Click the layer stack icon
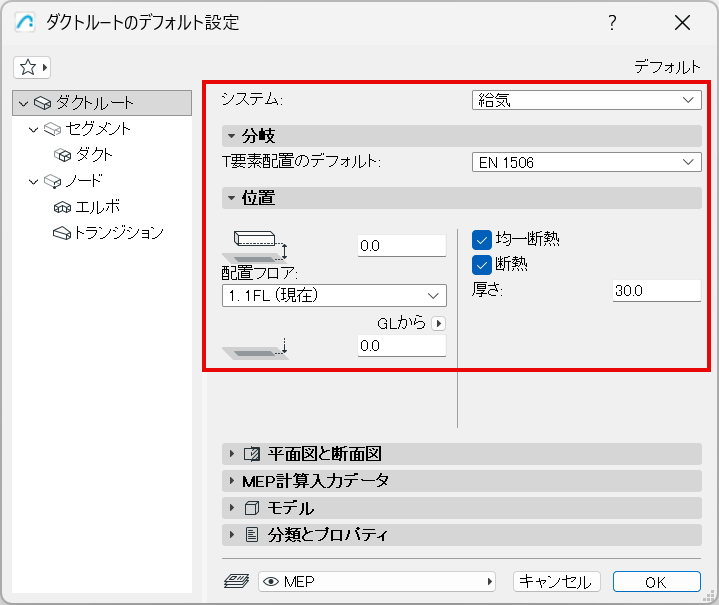 (x=237, y=581)
